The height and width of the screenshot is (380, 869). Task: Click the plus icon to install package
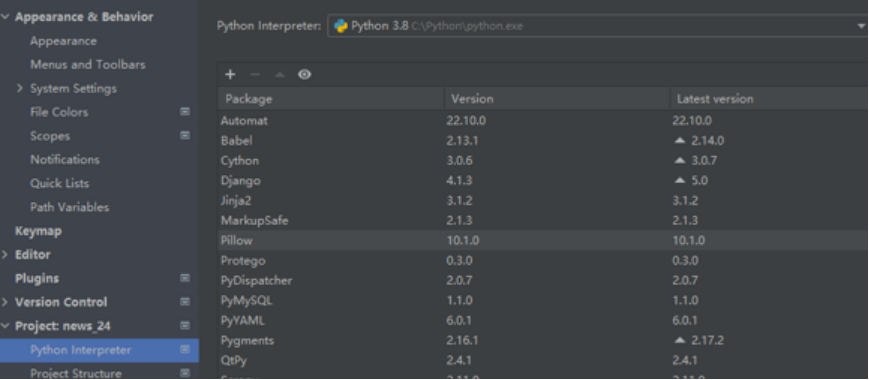point(231,75)
